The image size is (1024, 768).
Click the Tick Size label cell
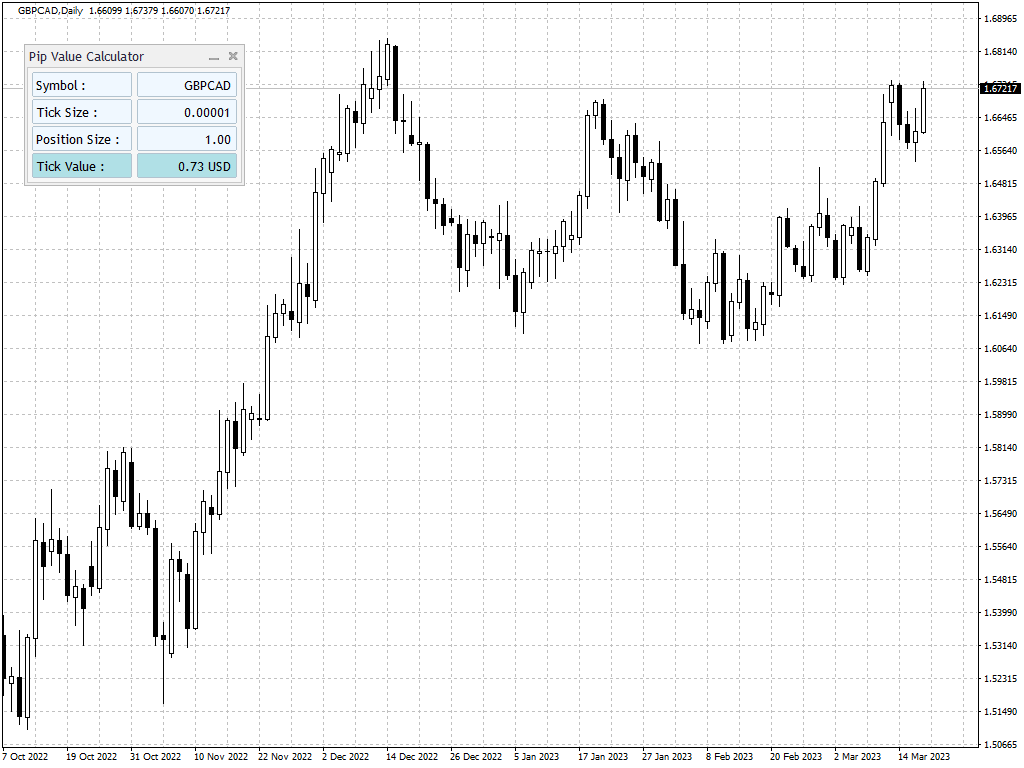[x=82, y=112]
